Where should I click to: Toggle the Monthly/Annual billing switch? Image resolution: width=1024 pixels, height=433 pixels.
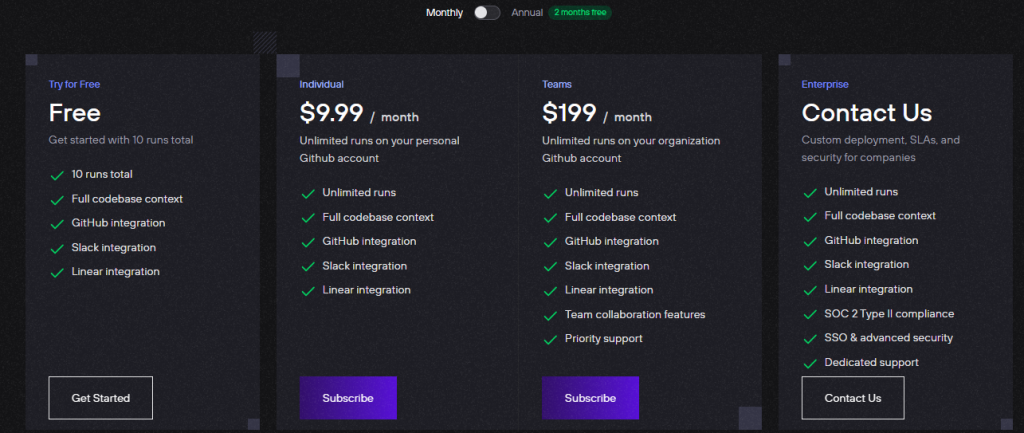(x=487, y=13)
